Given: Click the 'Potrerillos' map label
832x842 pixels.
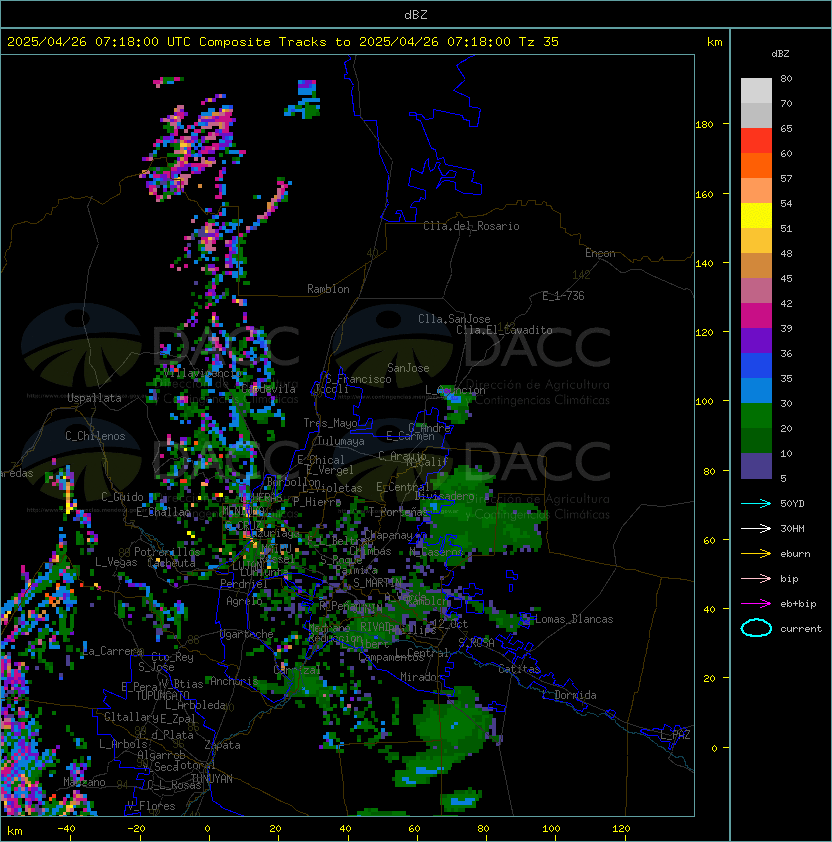Looking at the screenshot, I should tap(167, 552).
